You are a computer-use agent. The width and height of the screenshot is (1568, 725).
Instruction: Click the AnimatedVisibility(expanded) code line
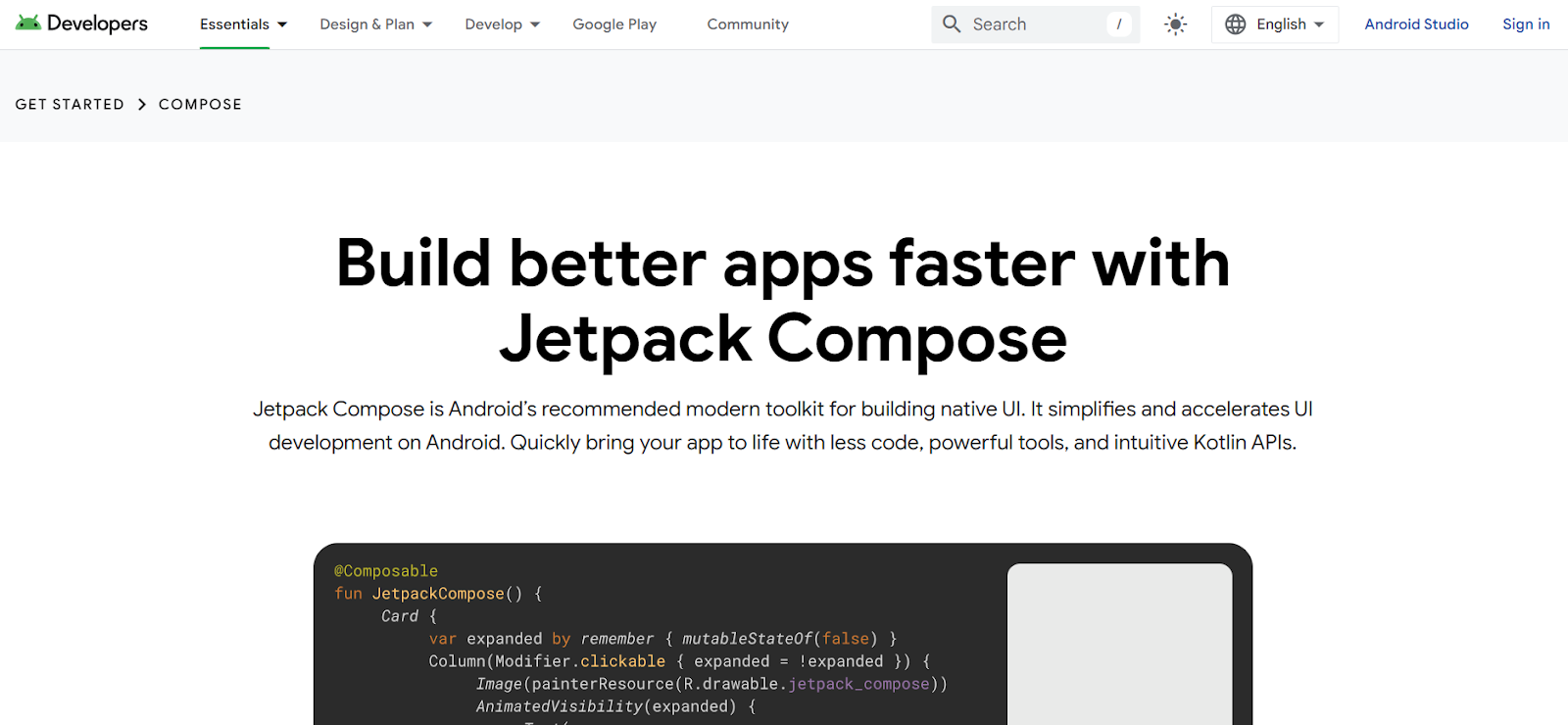615,706
